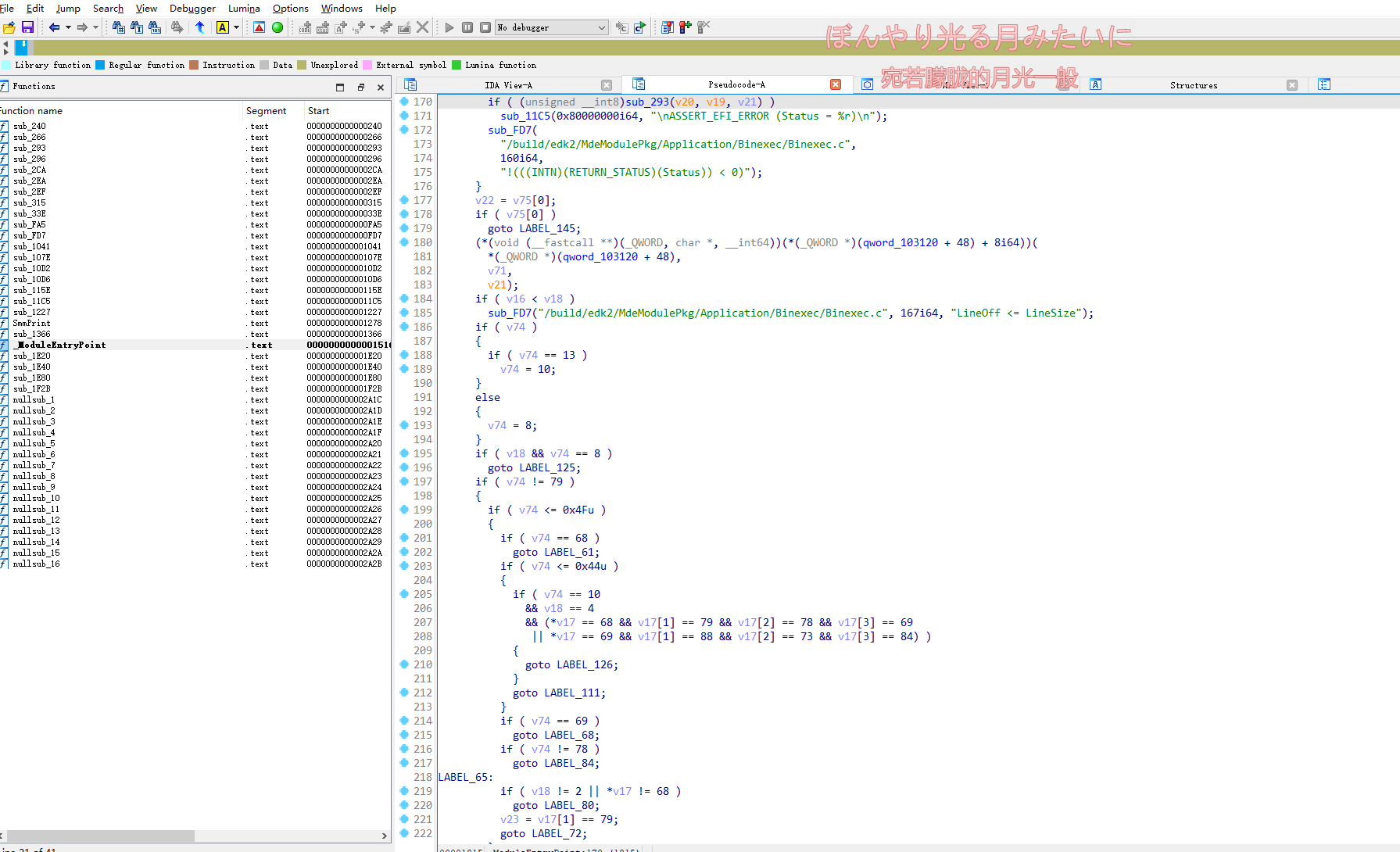Switch to the IDA View-A tab

(508, 85)
